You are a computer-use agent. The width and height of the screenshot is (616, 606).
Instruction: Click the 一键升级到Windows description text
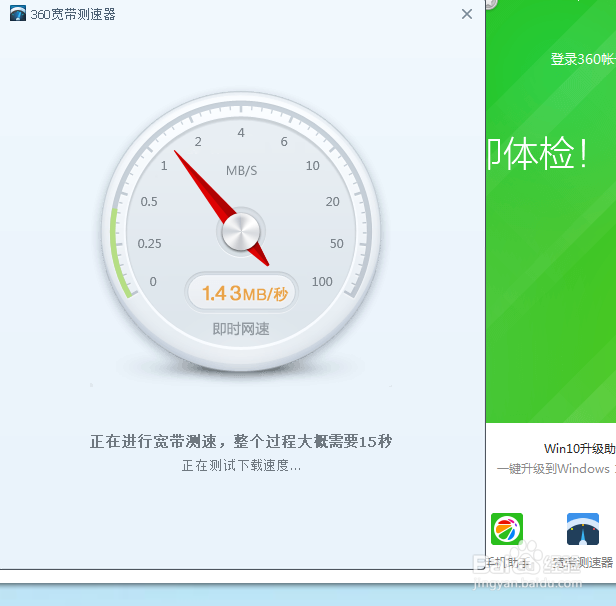click(556, 469)
